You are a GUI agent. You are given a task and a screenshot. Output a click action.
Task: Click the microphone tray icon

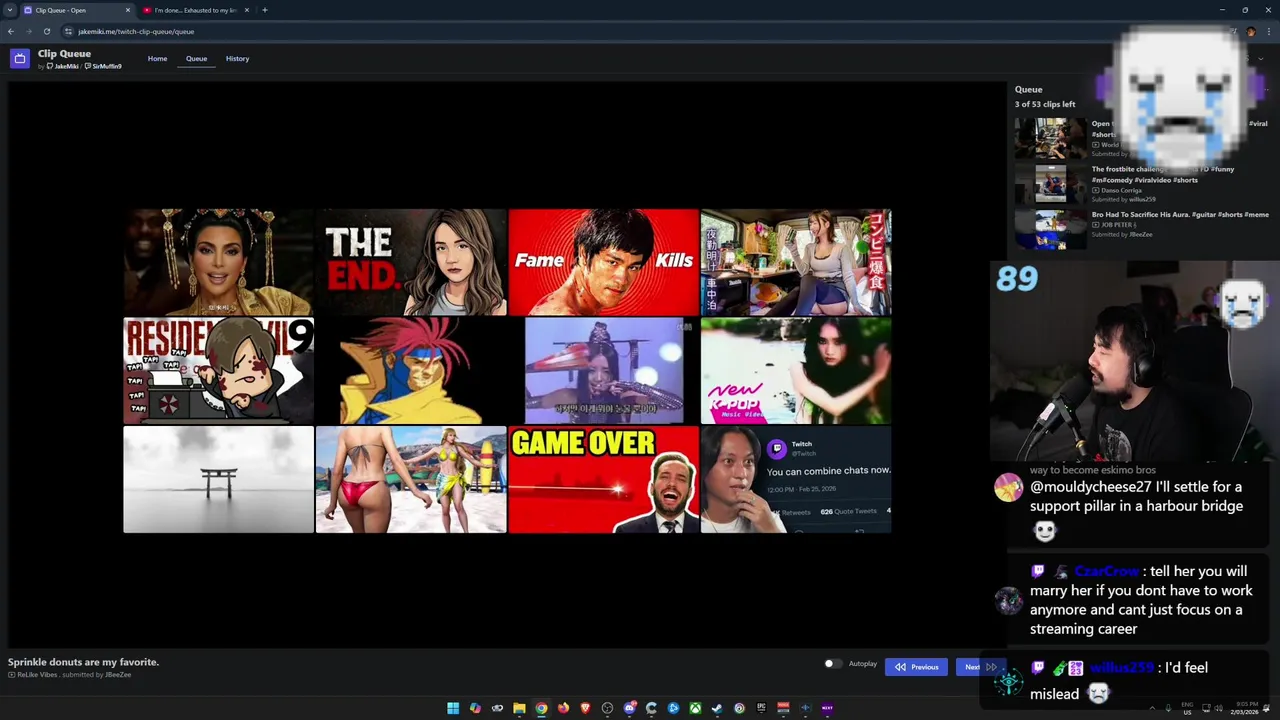(1168, 708)
